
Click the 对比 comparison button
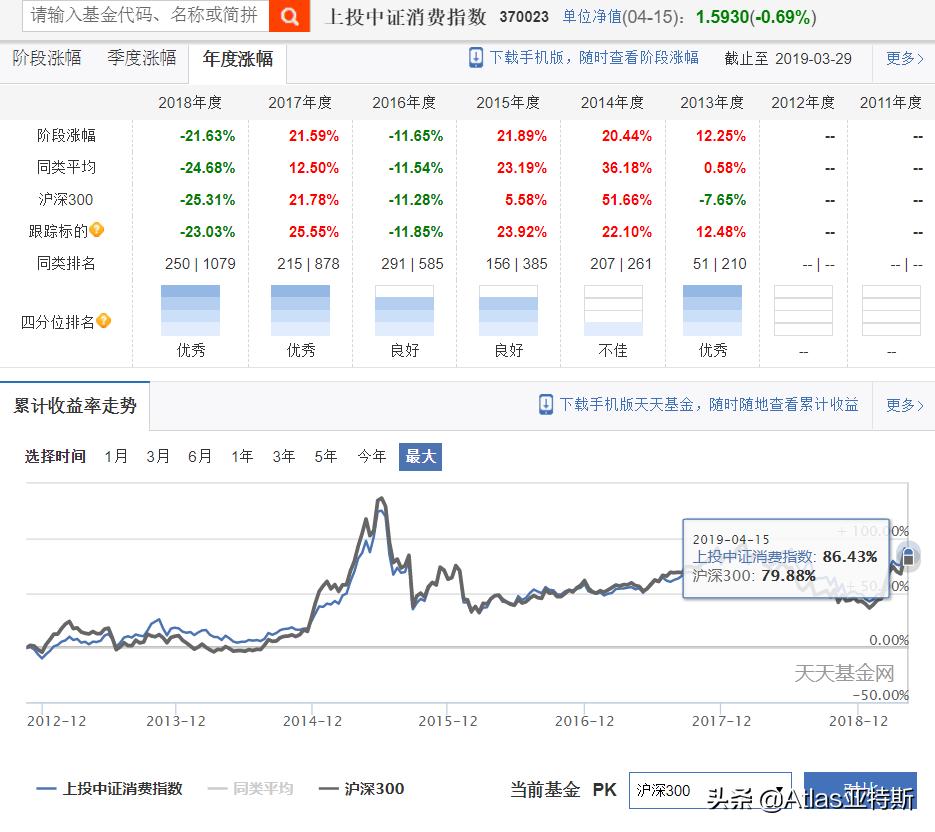(x=862, y=789)
